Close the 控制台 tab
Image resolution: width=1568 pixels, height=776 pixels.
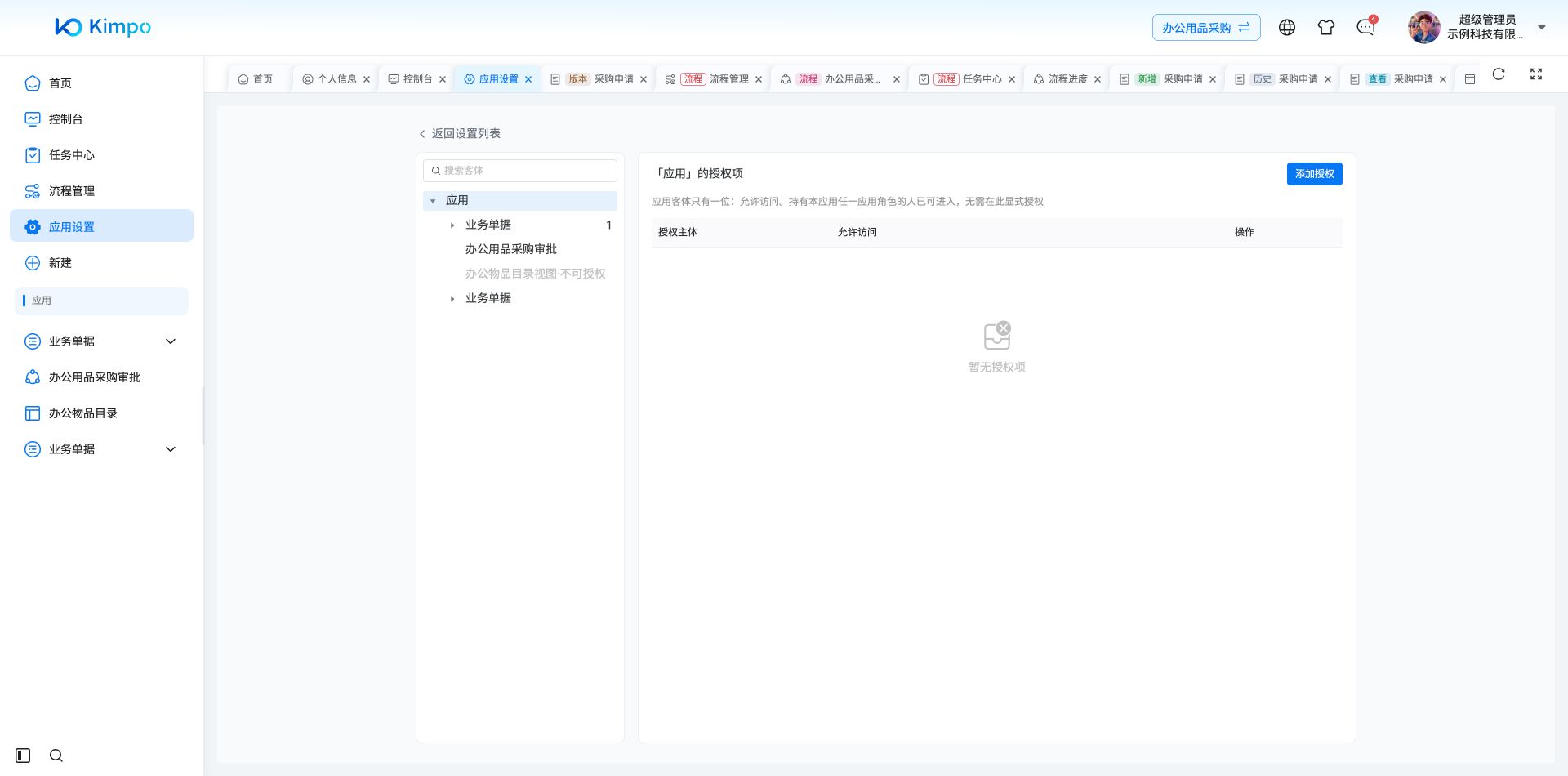(x=443, y=79)
